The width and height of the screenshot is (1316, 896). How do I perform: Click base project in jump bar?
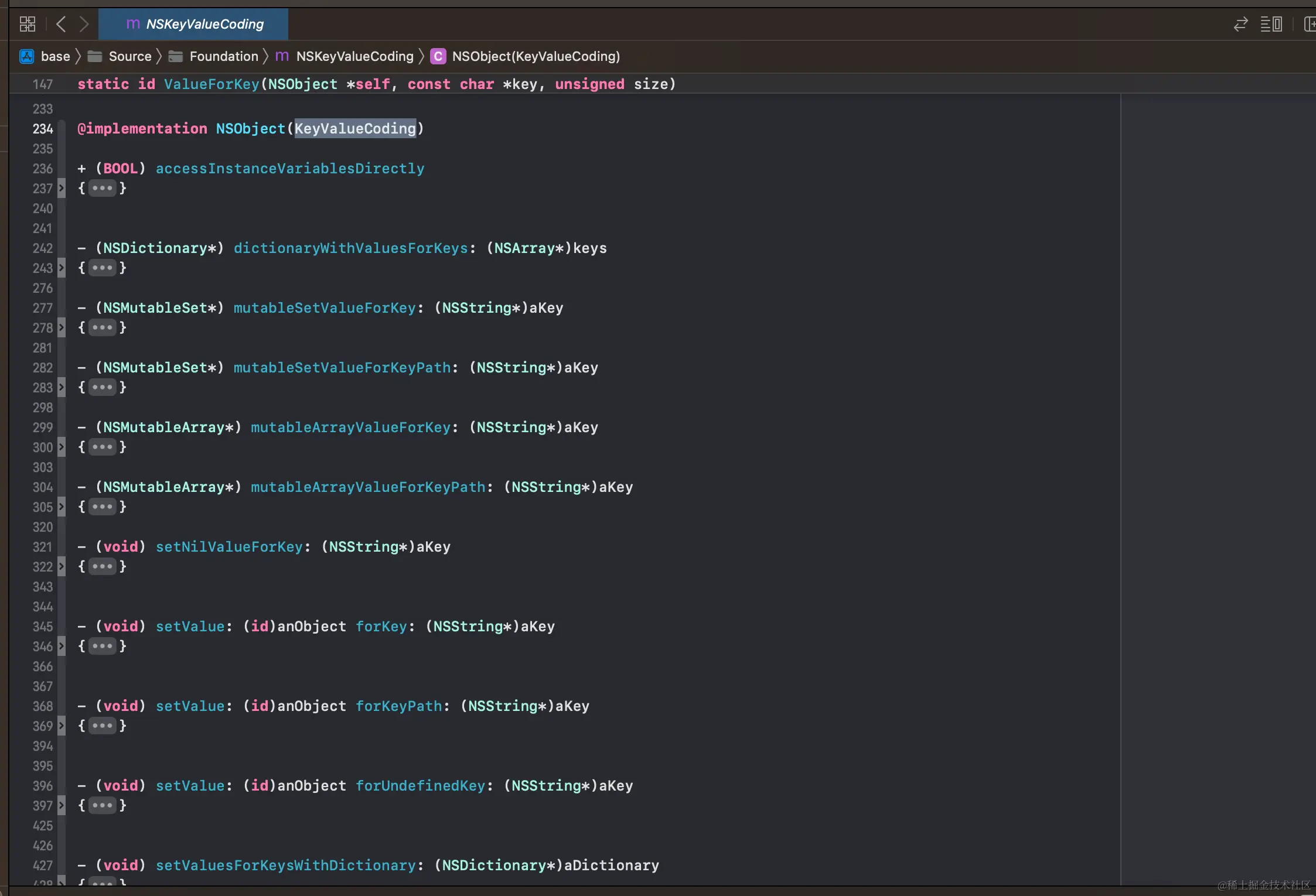(x=56, y=56)
